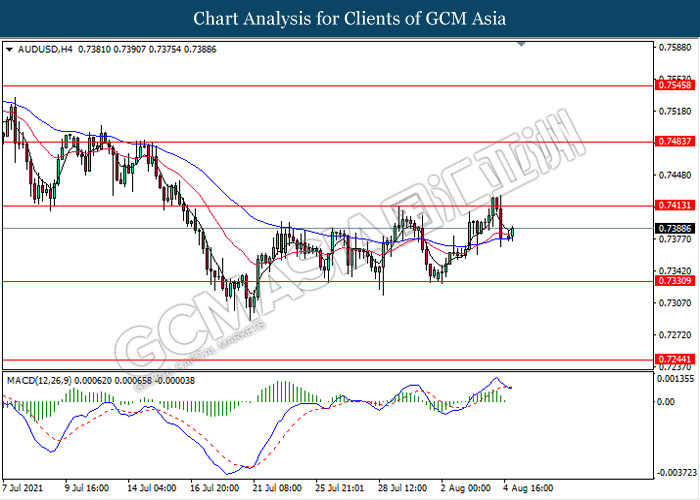Click the 4 Aug 16:00 time label
This screenshot has width=700, height=500.
[x=528, y=488]
